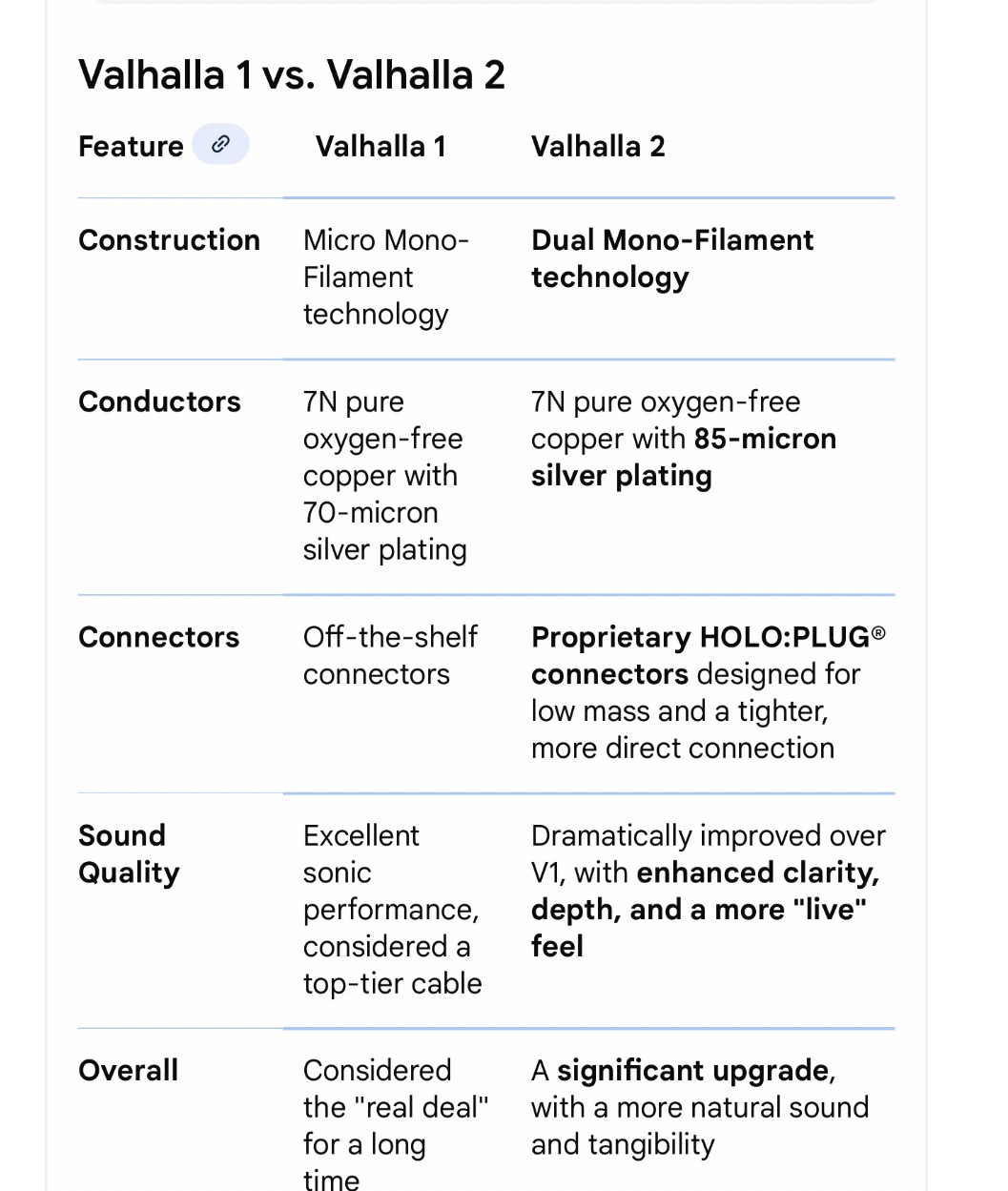Screen dimensions: 1008x1191
Task: Click the Considered the "real deal" cell
Action: click(x=395, y=1107)
